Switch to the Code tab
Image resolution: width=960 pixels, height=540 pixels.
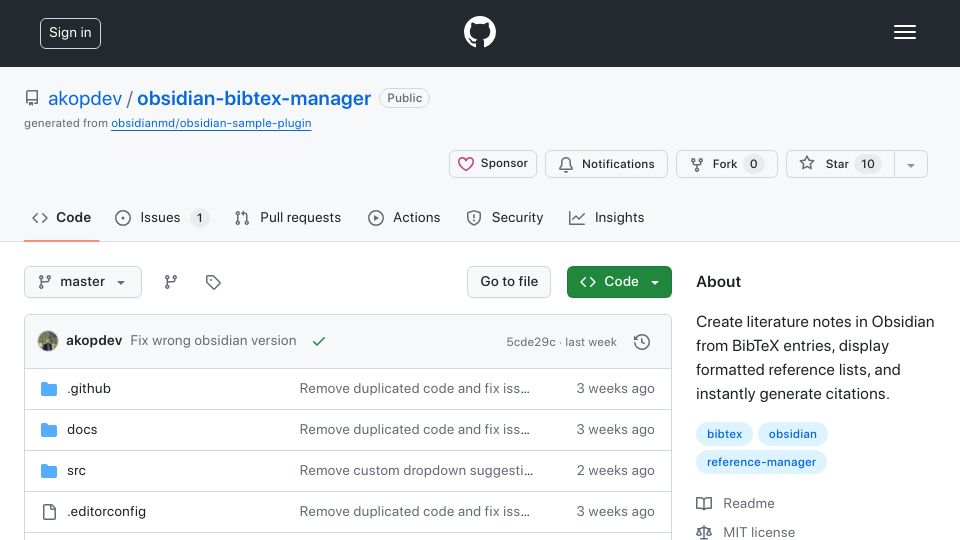(x=61, y=218)
